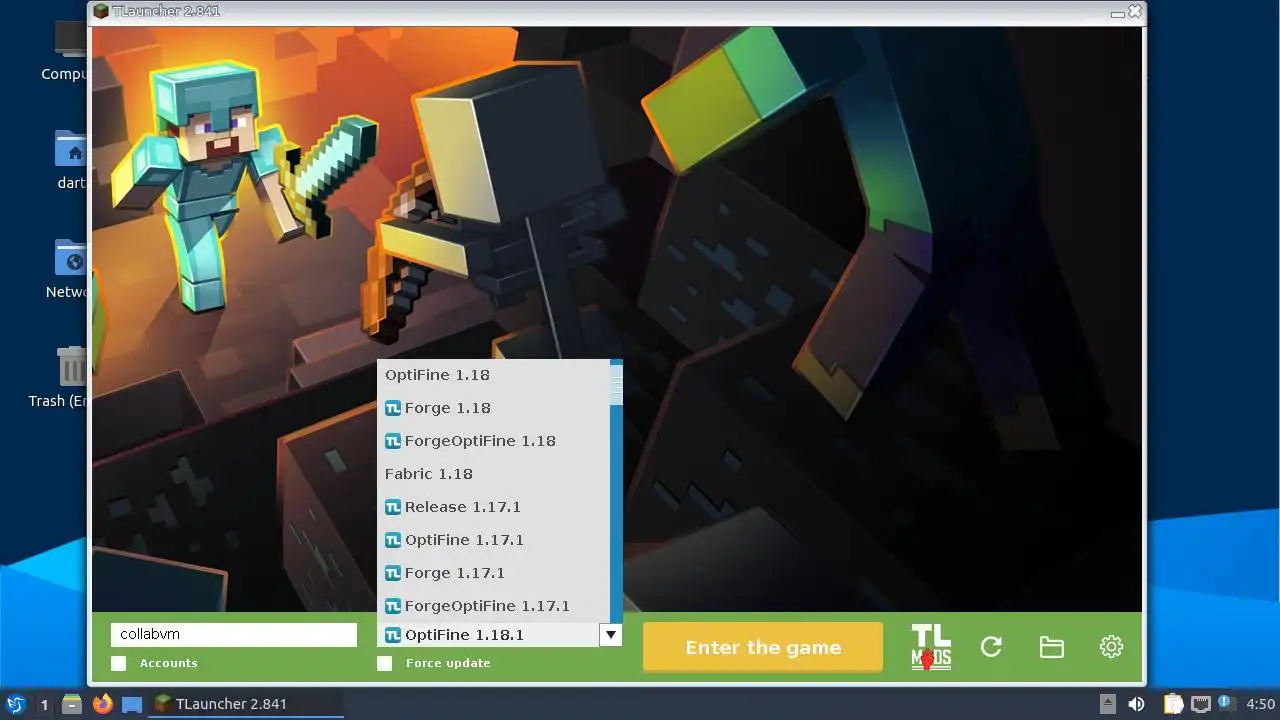Minimize the TLauncher window
The width and height of the screenshot is (1280, 720).
pyautogui.click(x=1117, y=13)
